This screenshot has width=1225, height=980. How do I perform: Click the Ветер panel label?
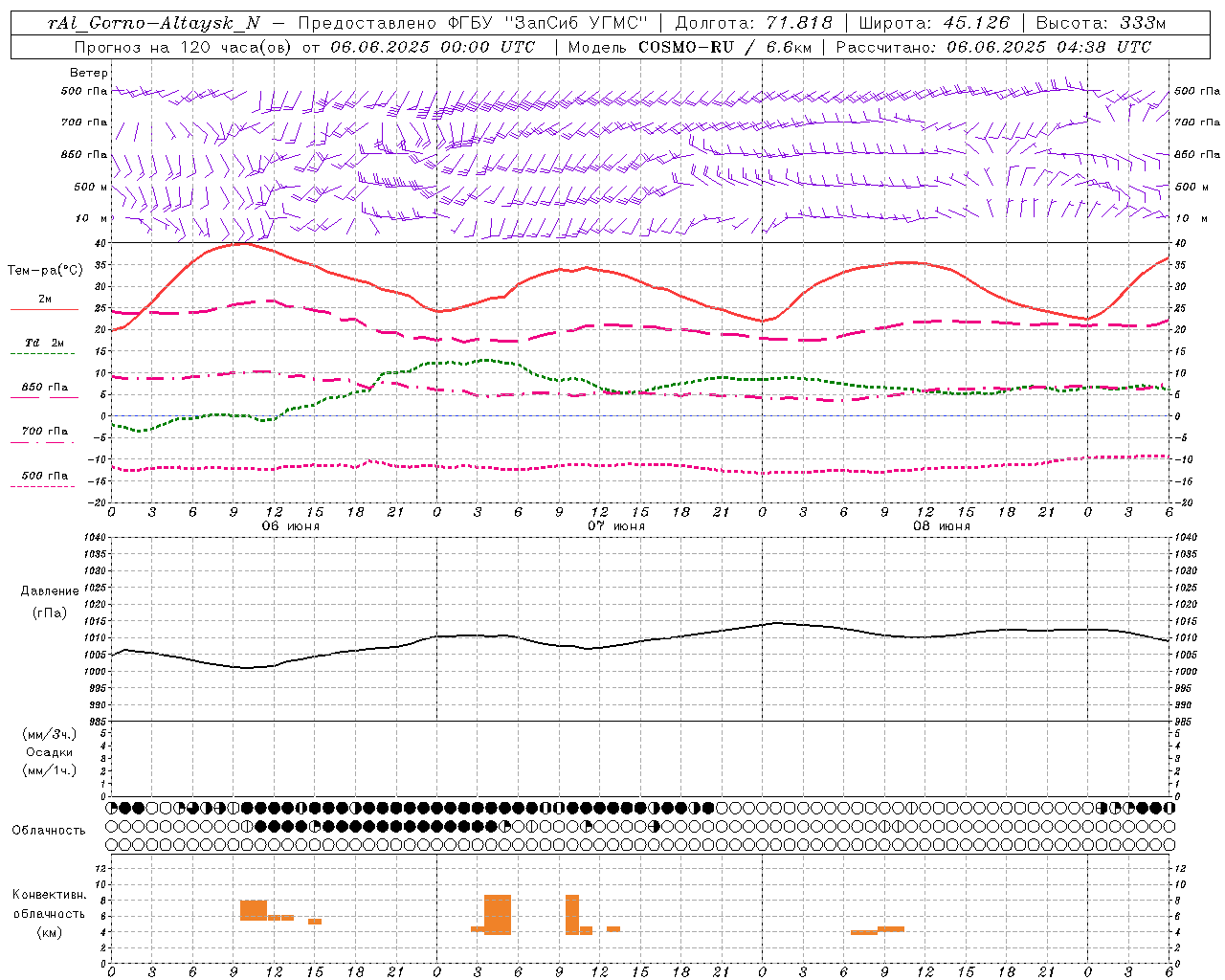click(89, 73)
